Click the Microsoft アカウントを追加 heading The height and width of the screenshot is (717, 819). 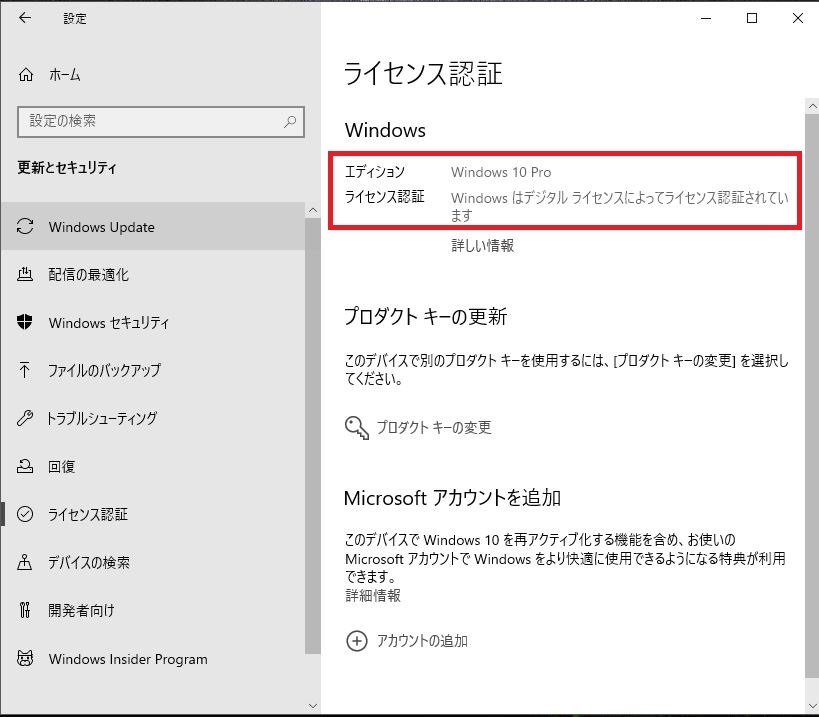(452, 498)
